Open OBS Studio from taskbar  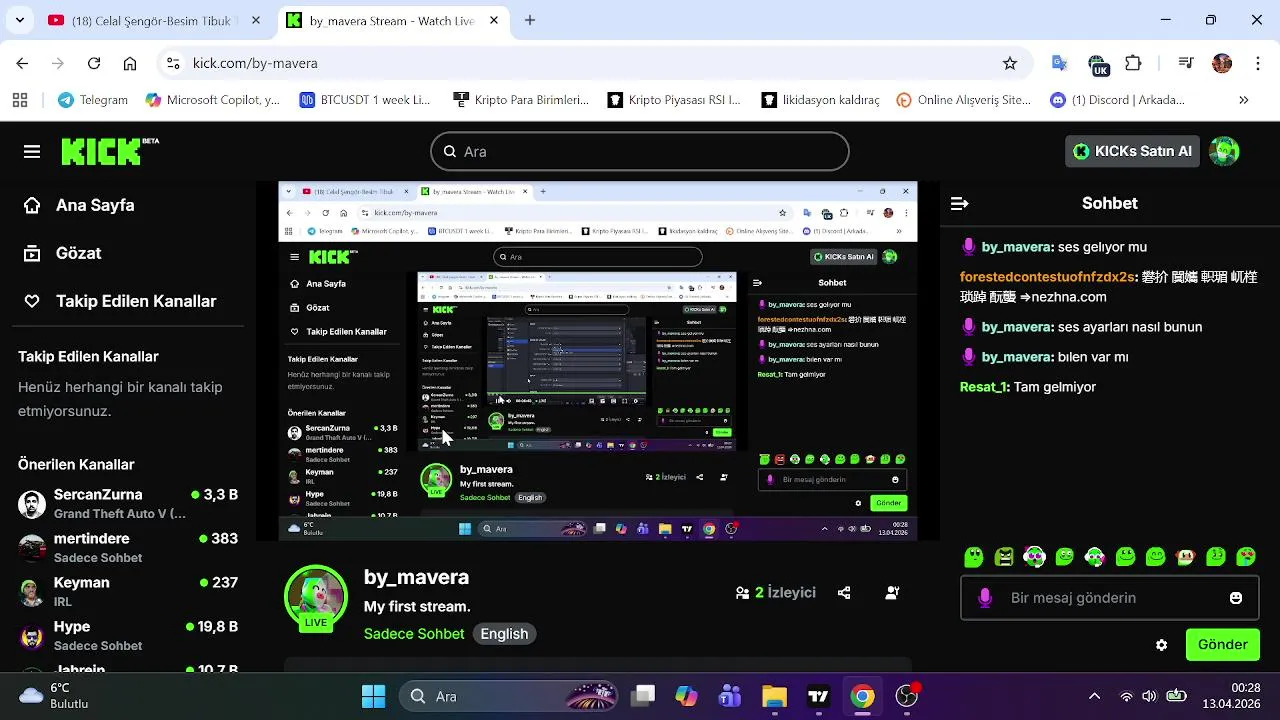tap(907, 696)
